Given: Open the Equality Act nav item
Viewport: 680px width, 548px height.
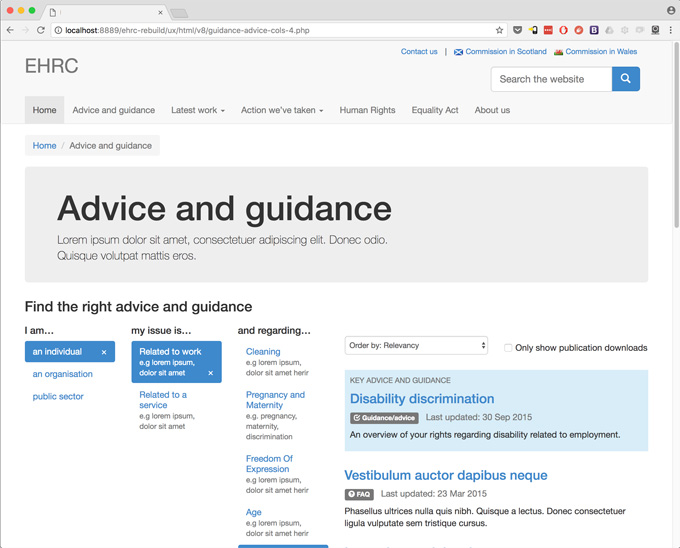Looking at the screenshot, I should [x=435, y=110].
